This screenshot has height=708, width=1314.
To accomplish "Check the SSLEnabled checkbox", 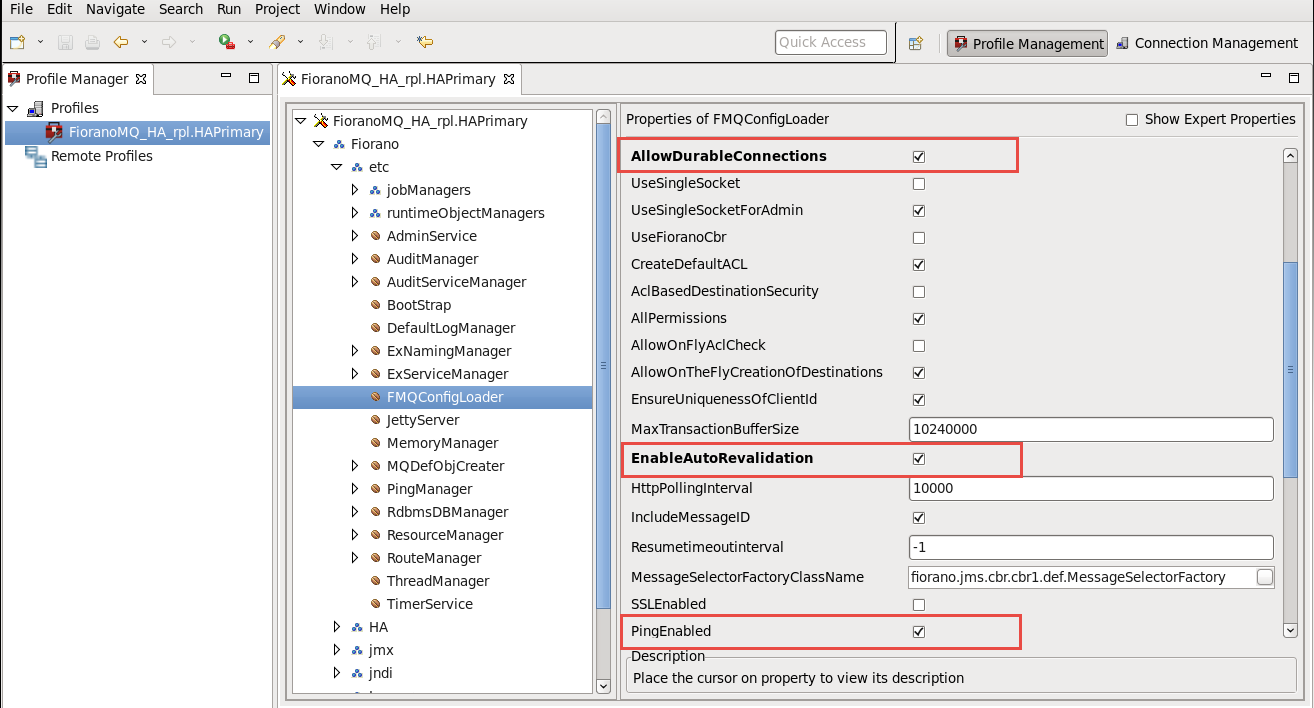I will point(919,605).
